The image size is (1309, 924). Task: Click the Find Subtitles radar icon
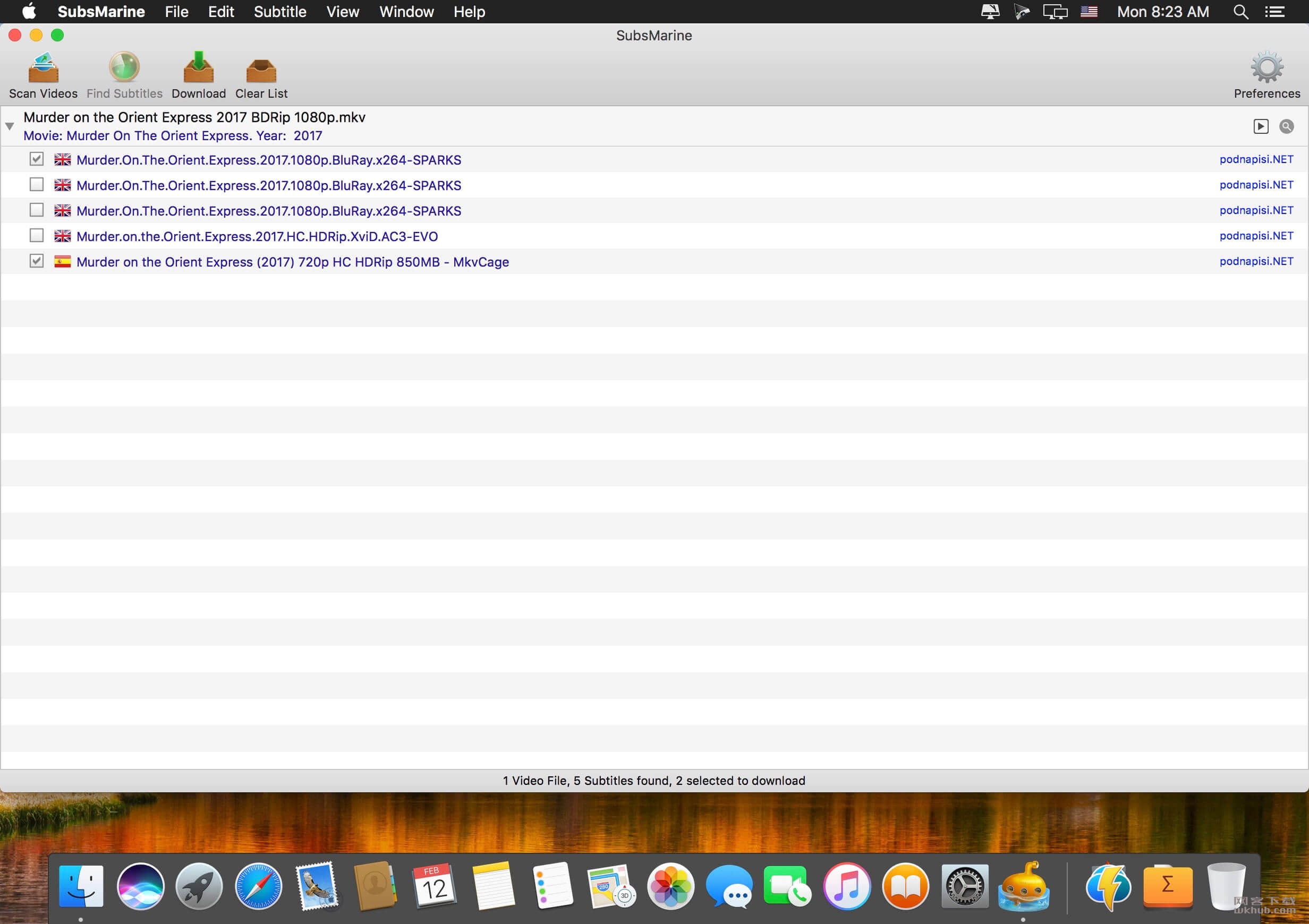pyautogui.click(x=124, y=67)
